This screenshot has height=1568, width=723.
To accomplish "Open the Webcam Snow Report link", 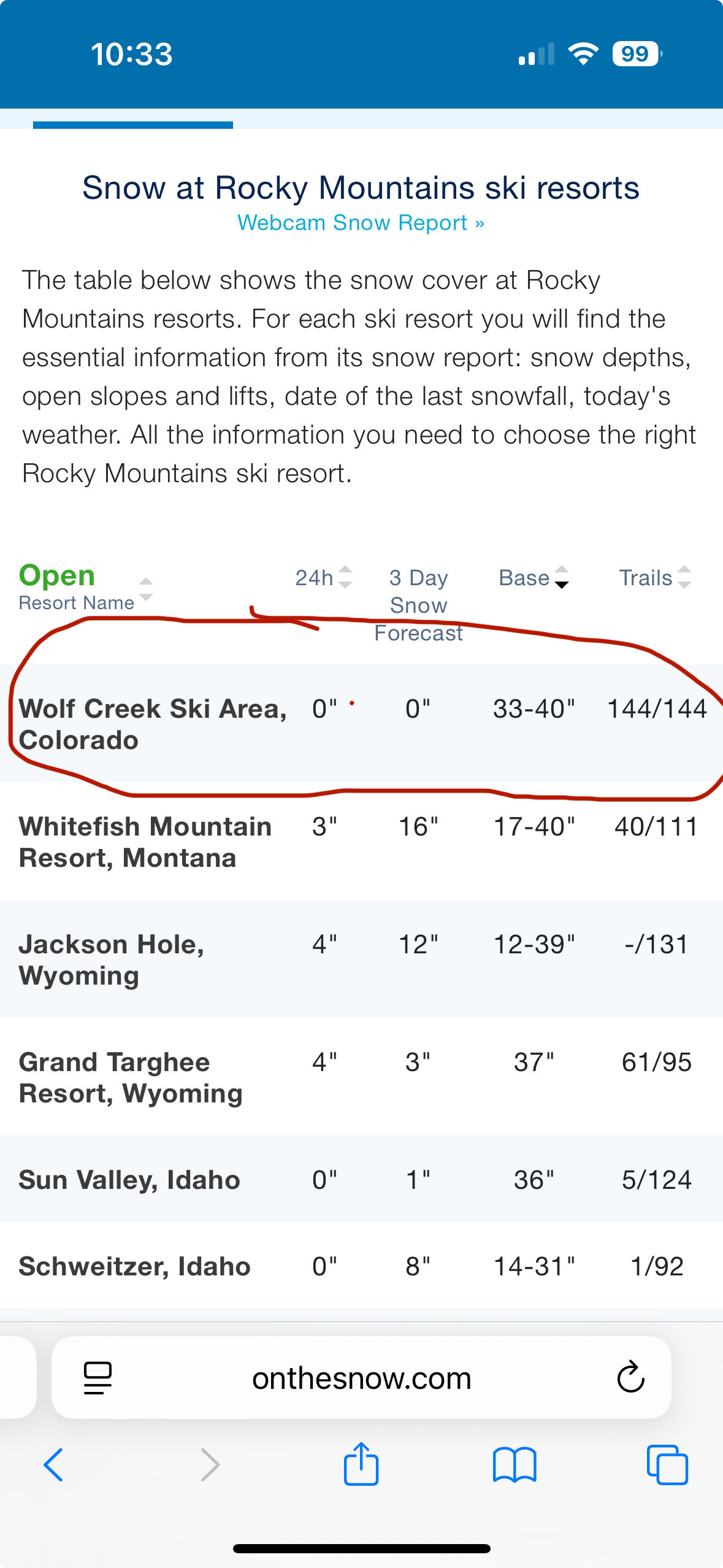I will 361,223.
